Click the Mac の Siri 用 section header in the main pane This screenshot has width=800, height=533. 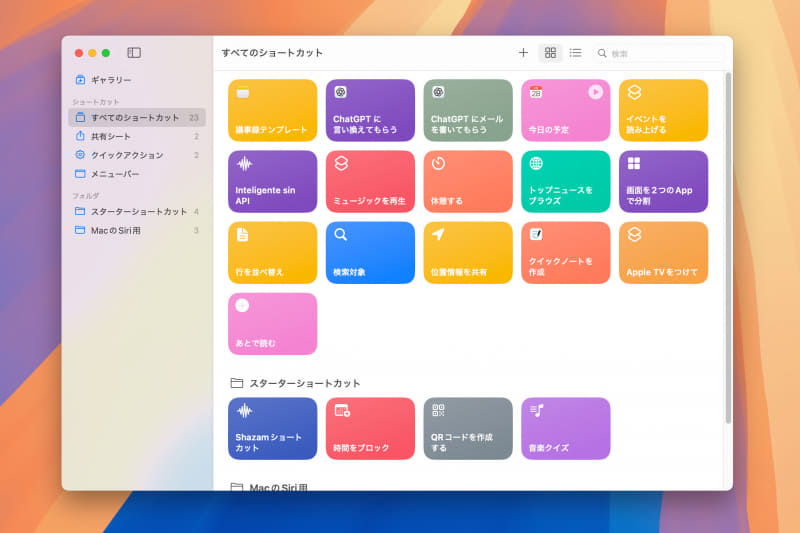[x=269, y=487]
